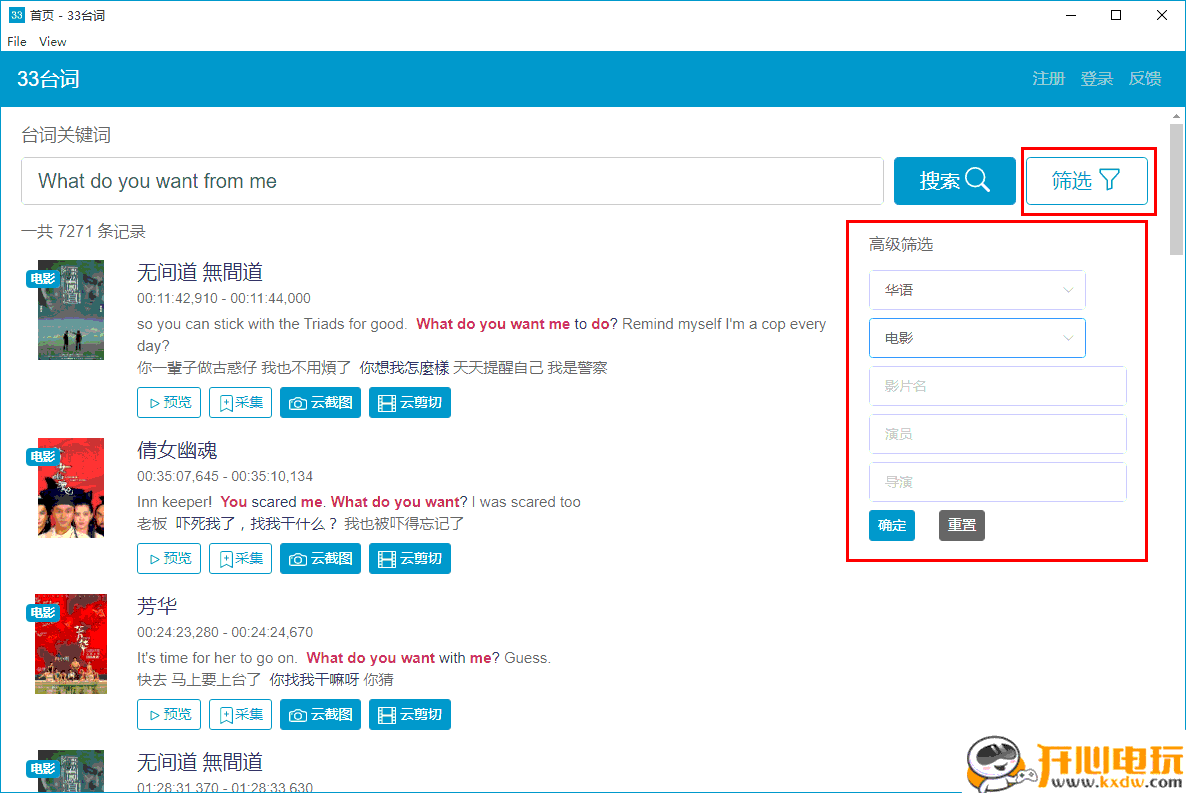This screenshot has height=793, width=1186.
Task: Open the View menu
Action: [53, 42]
